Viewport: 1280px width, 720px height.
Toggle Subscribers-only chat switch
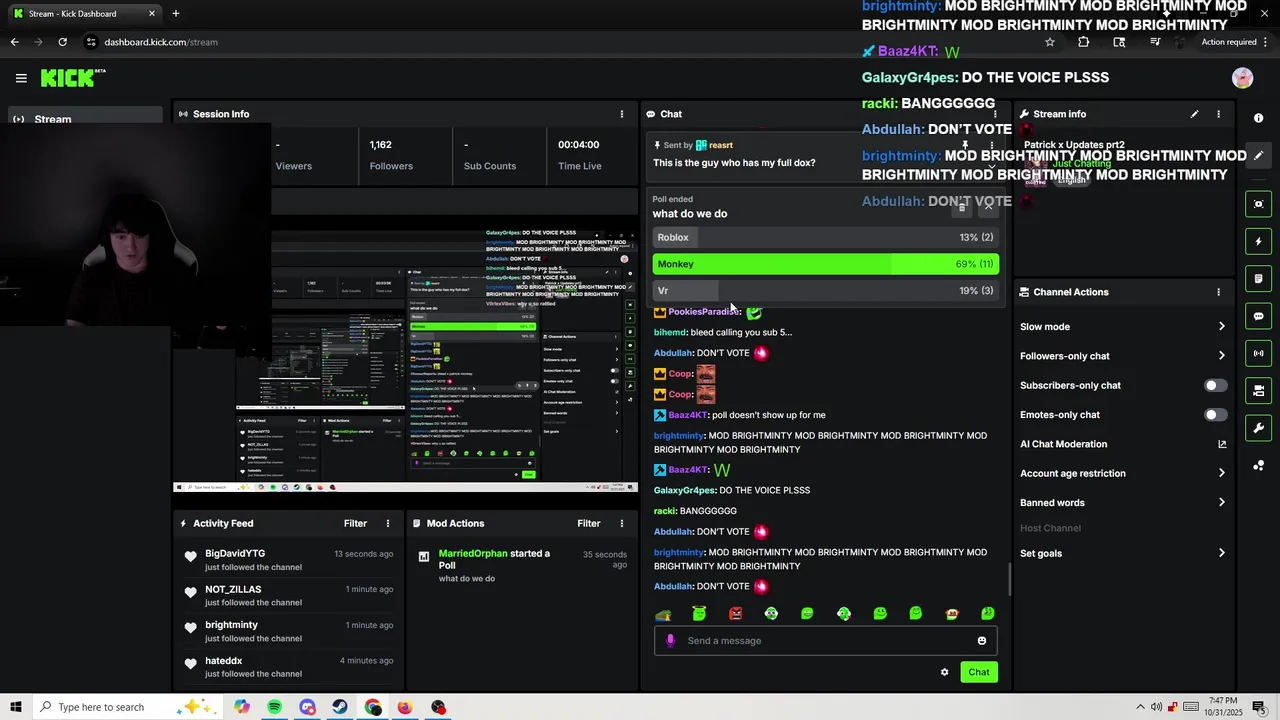coord(1215,385)
